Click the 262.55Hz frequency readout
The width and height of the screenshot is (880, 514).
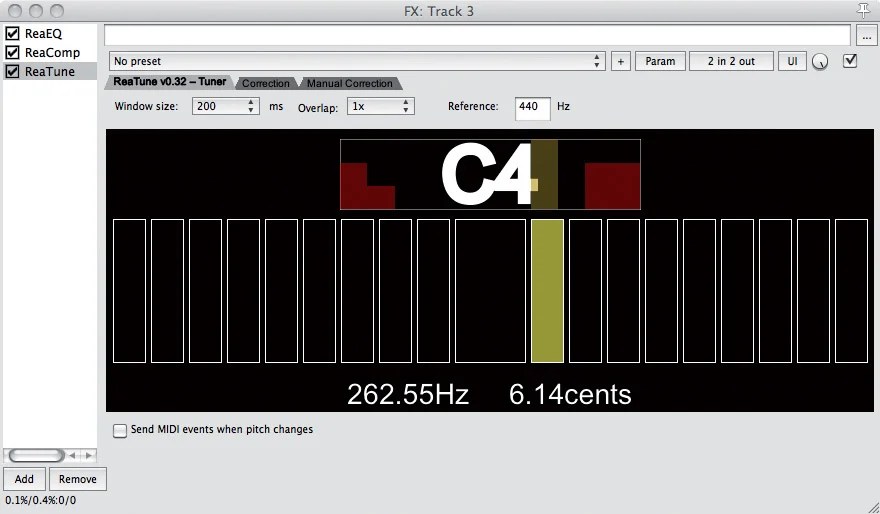point(408,394)
